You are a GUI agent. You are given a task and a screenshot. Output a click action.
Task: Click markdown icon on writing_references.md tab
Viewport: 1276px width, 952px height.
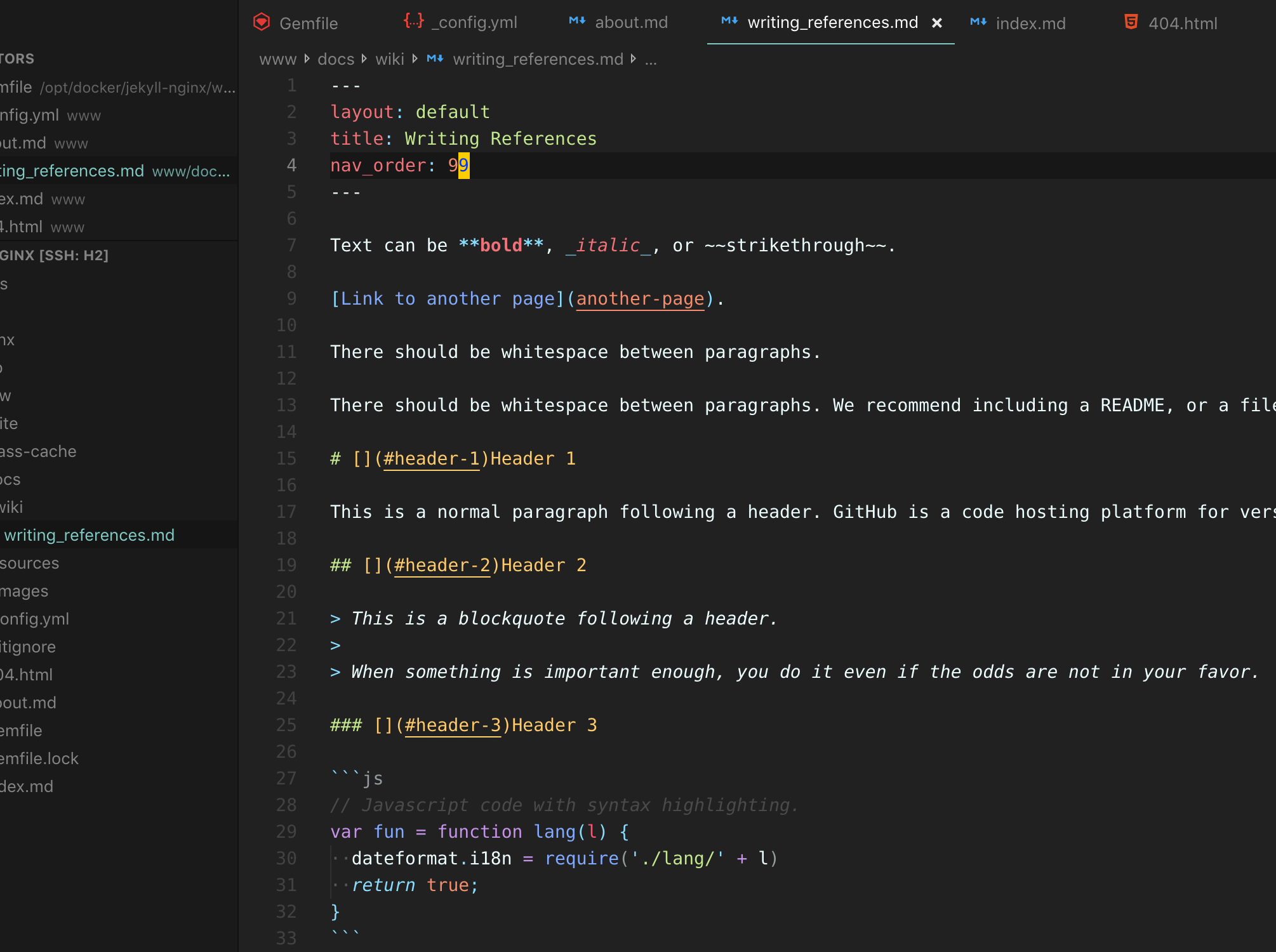coord(729,22)
